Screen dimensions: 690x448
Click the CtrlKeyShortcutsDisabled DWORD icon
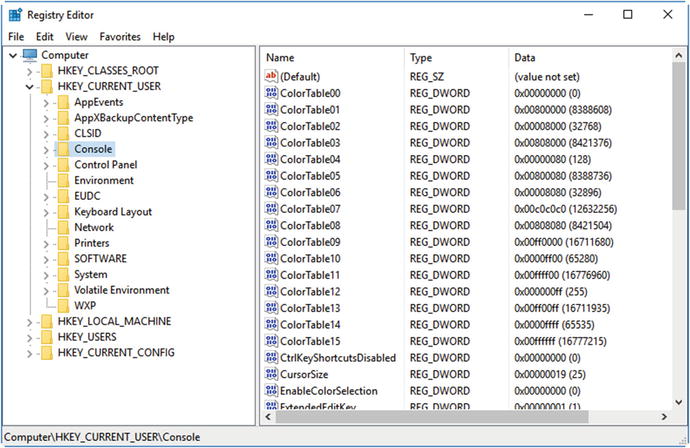[x=271, y=357]
